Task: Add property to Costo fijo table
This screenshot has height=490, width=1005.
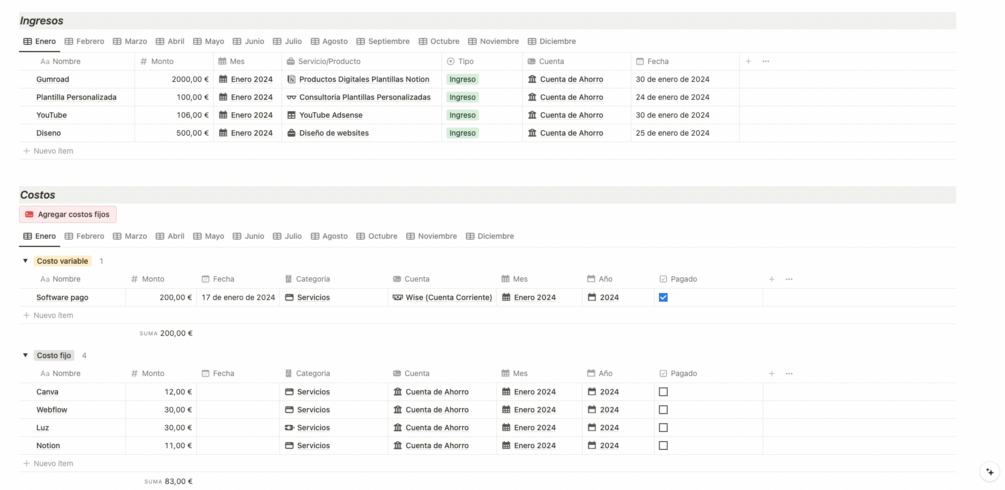Action: coord(772,373)
